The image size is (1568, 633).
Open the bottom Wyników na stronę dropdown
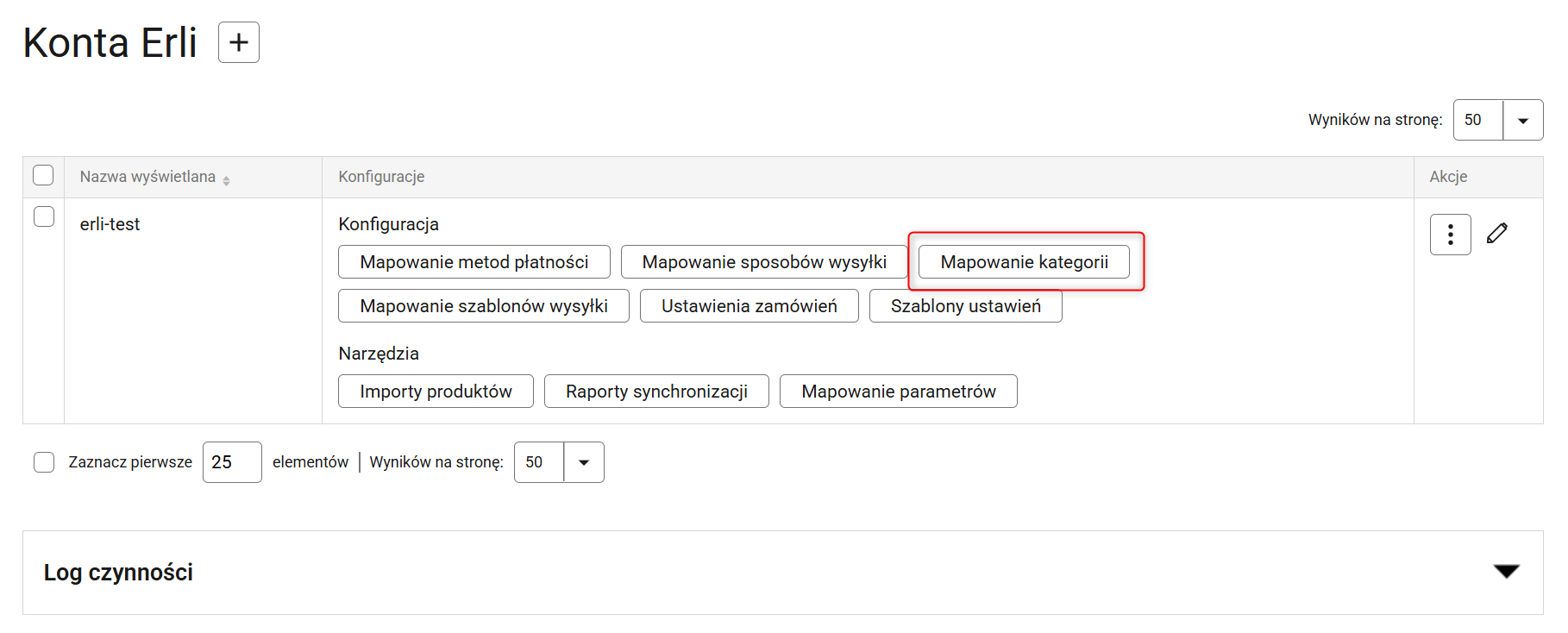[x=559, y=462]
